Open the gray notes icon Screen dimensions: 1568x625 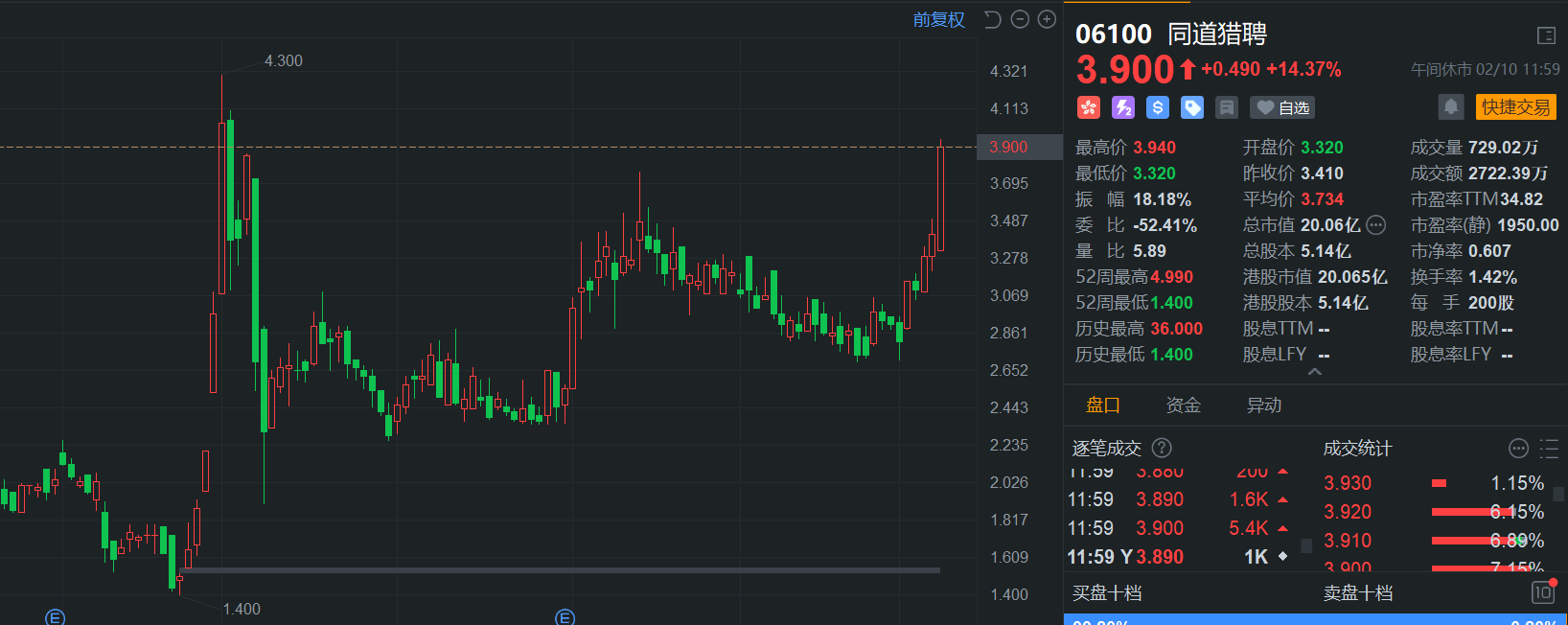point(1226,107)
